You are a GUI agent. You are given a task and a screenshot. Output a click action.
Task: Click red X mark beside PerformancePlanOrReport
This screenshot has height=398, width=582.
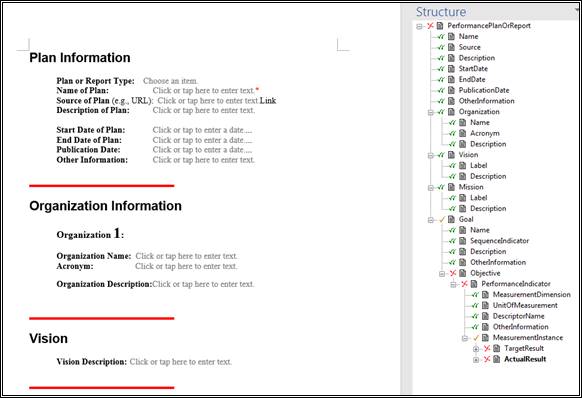coord(430,26)
